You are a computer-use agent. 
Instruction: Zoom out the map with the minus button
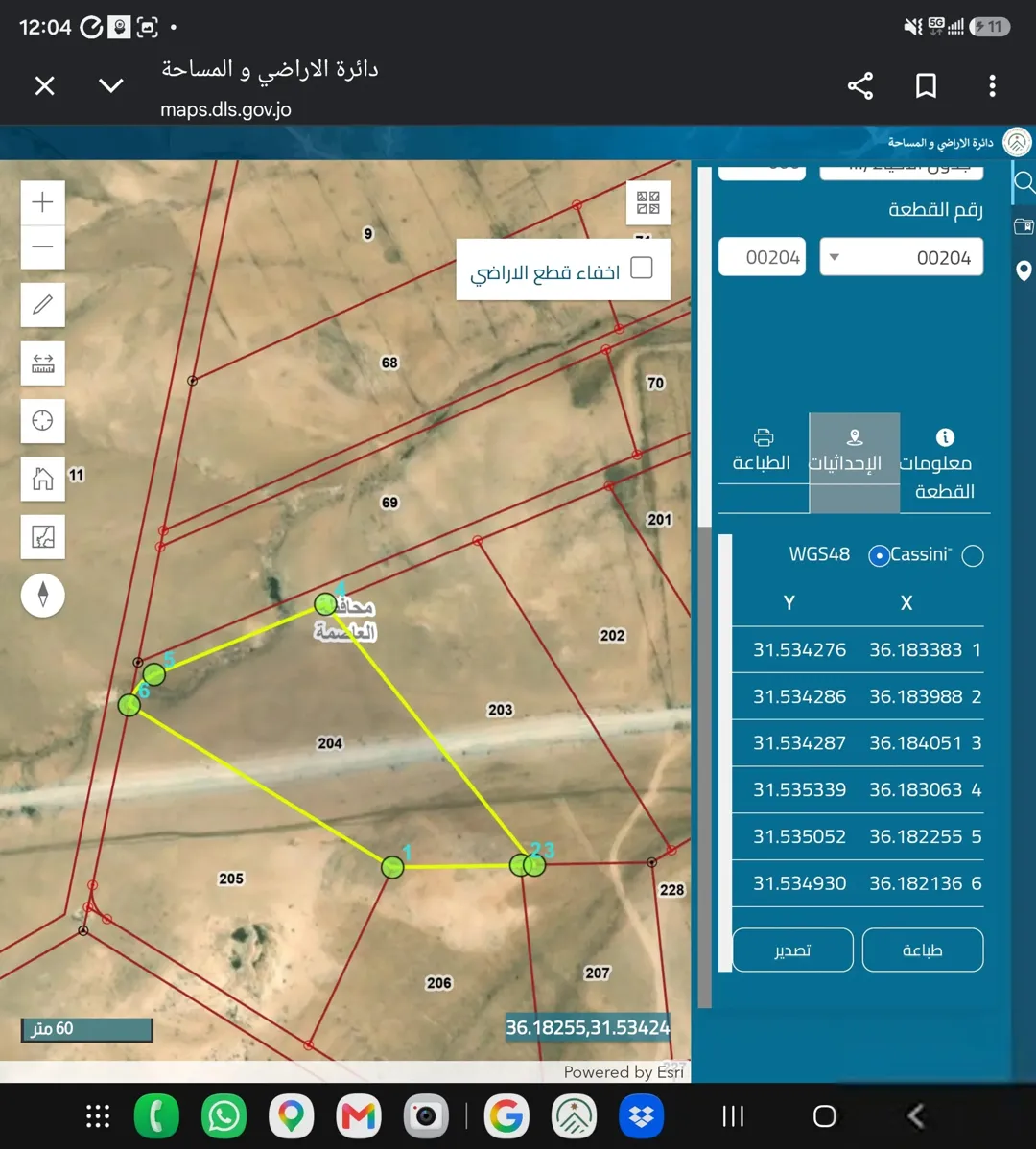pyautogui.click(x=42, y=246)
